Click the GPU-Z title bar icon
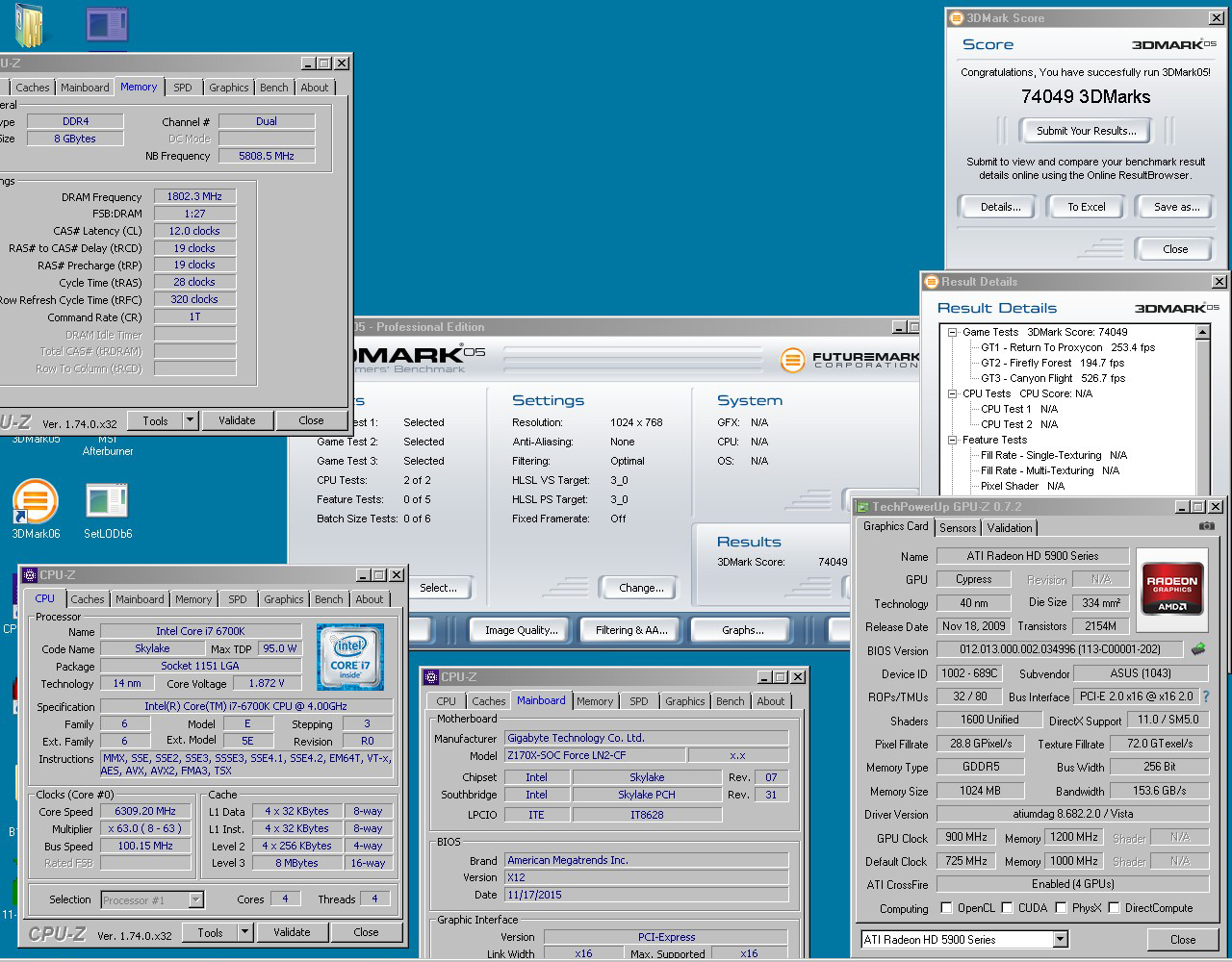The width and height of the screenshot is (1232, 962). pyautogui.click(x=863, y=507)
